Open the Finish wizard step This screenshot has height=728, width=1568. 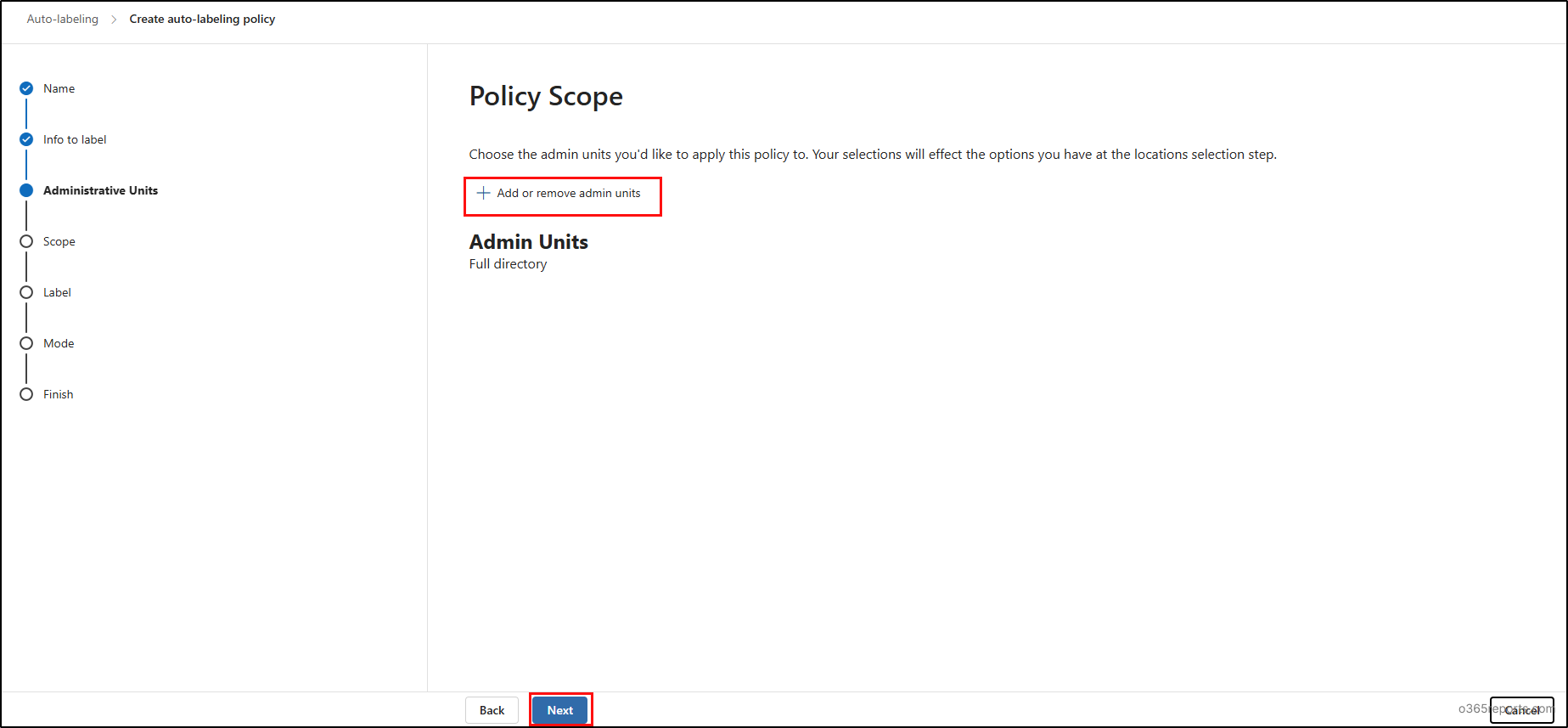pos(58,394)
